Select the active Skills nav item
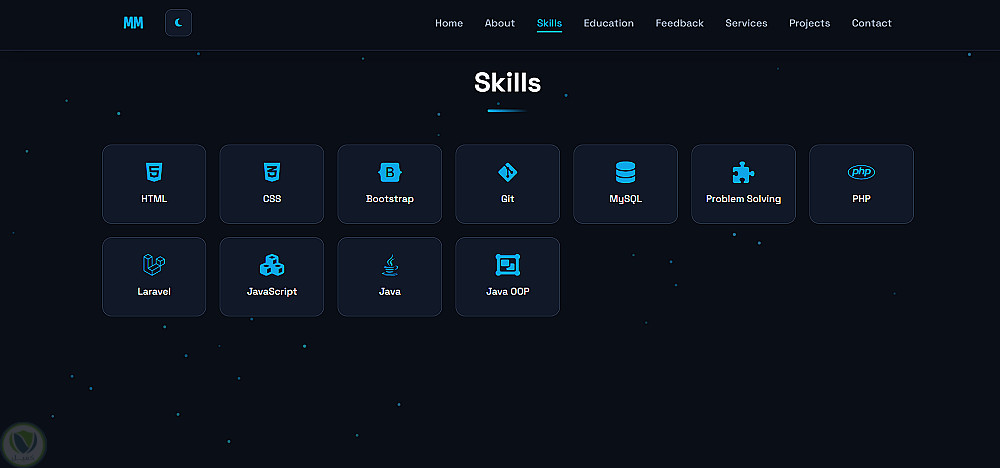1000x468 pixels. pos(549,24)
